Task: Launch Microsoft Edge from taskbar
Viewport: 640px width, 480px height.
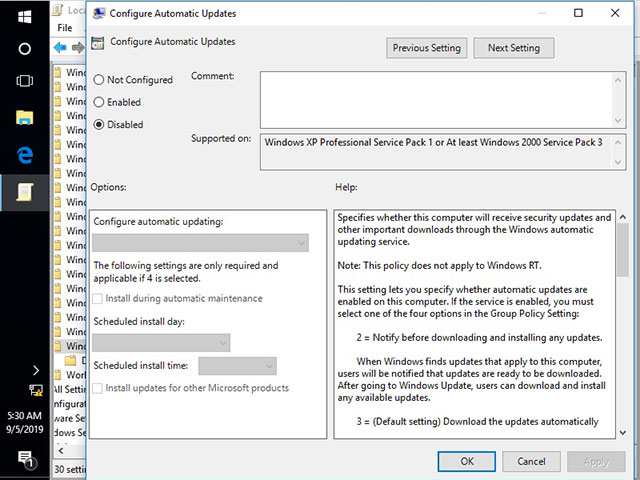Action: click(x=24, y=155)
